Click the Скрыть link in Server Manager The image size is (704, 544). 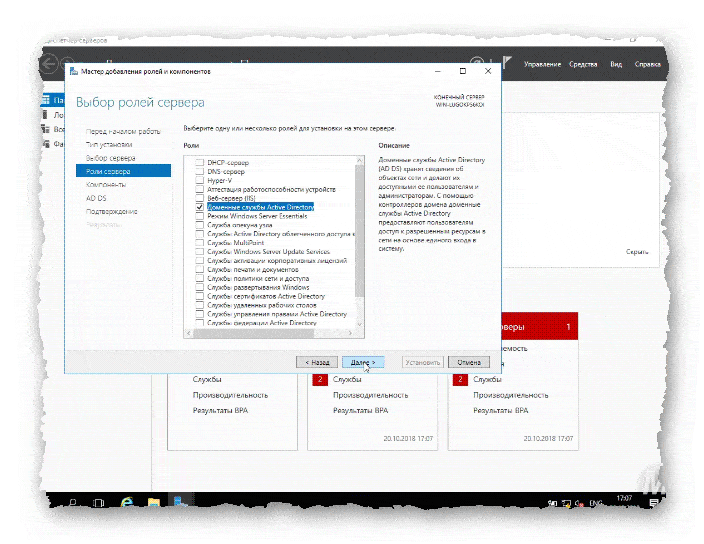tap(637, 252)
